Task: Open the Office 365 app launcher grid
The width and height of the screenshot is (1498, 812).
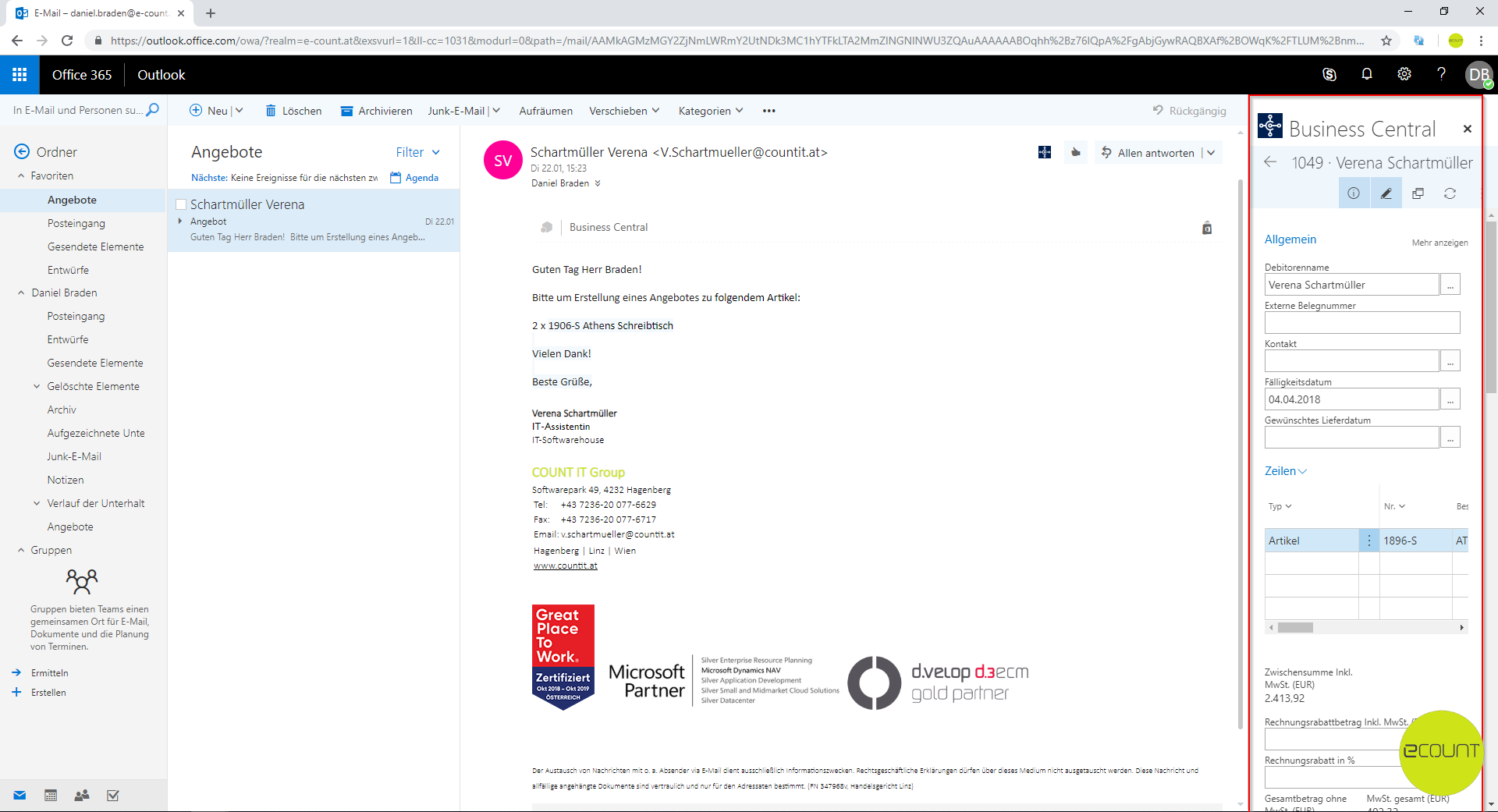Action: pos(20,75)
